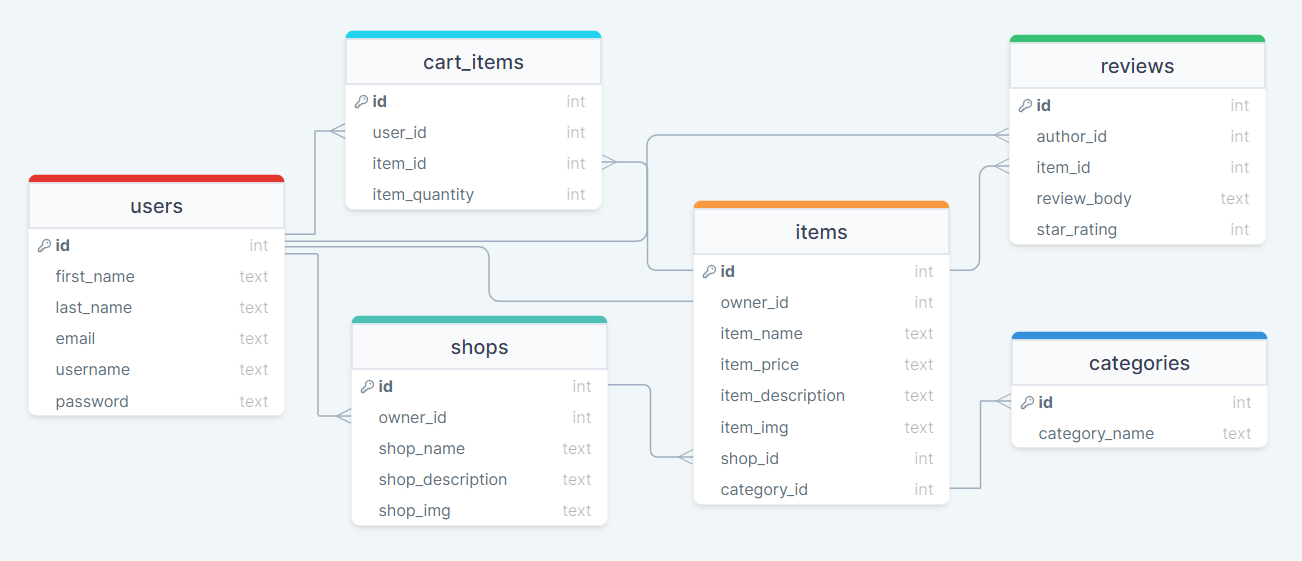Select category_name column in categories table
This screenshot has height=561, width=1302.
pyautogui.click(x=1140, y=433)
